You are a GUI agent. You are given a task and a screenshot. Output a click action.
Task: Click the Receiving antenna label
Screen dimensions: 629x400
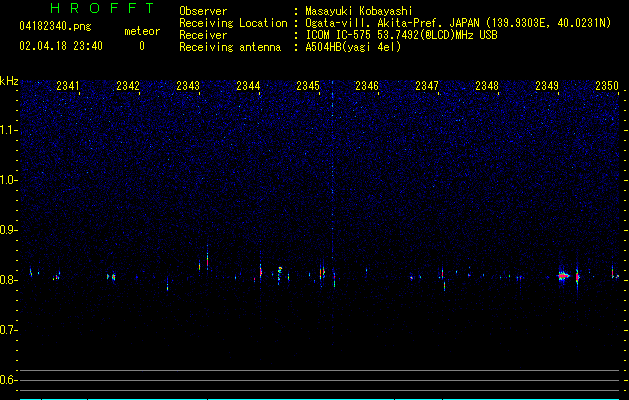(230, 47)
